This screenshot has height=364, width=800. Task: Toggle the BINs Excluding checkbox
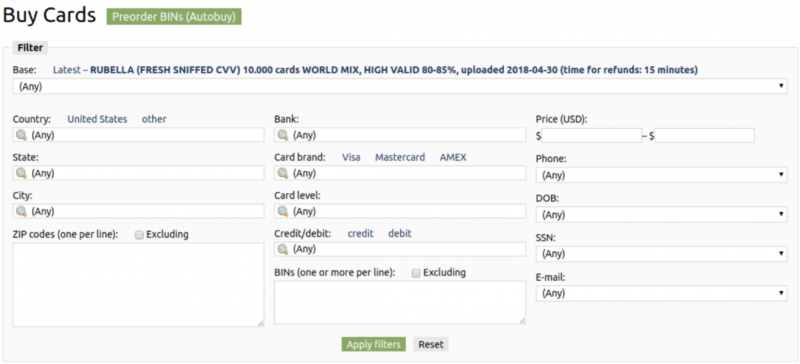click(416, 273)
